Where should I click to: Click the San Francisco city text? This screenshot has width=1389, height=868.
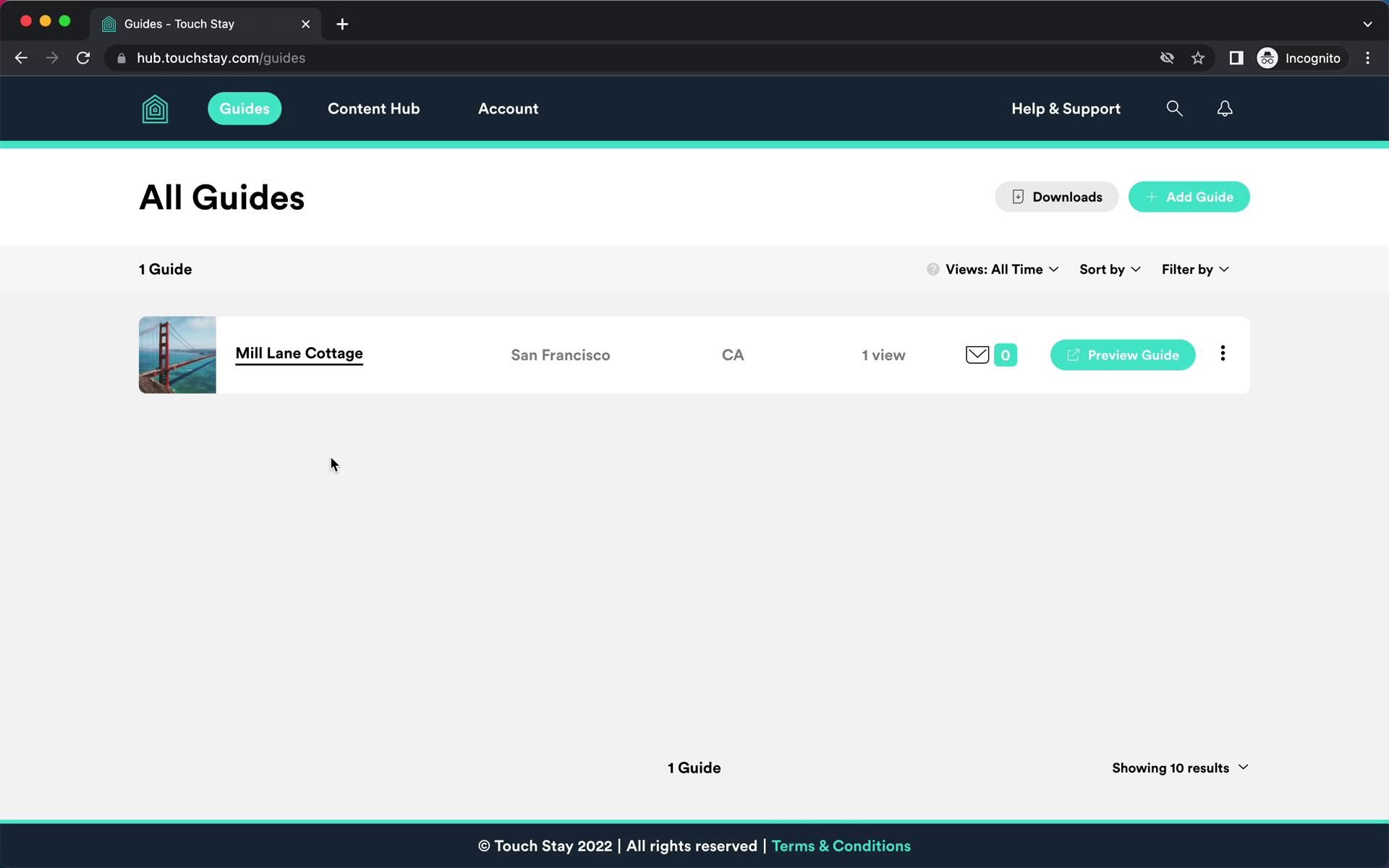click(x=560, y=355)
